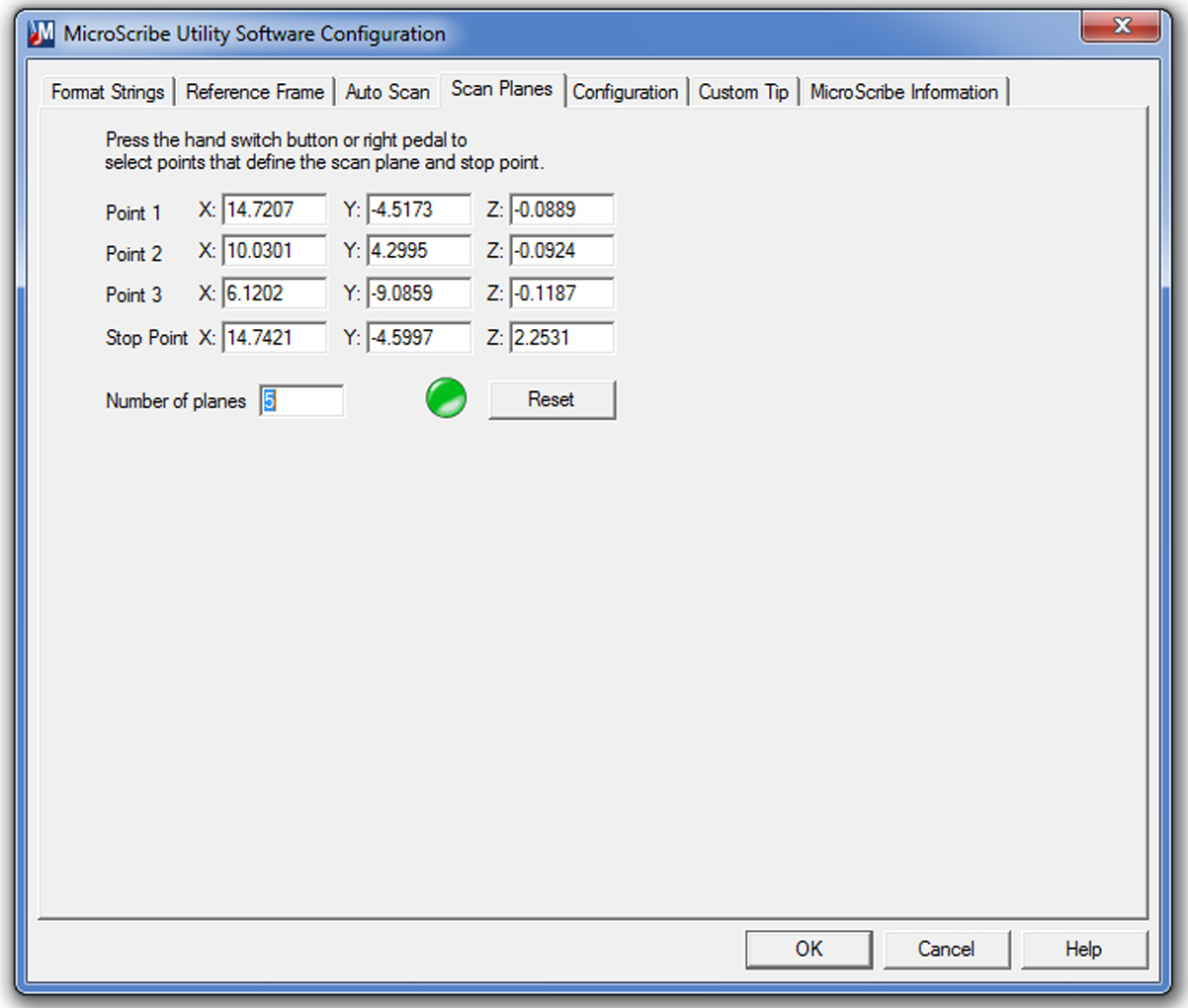
Task: Click the Stop Point X field 14.7421
Action: coord(274,337)
